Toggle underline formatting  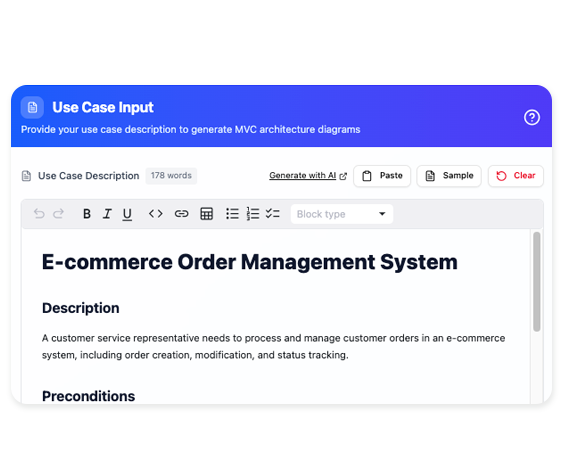[127, 214]
